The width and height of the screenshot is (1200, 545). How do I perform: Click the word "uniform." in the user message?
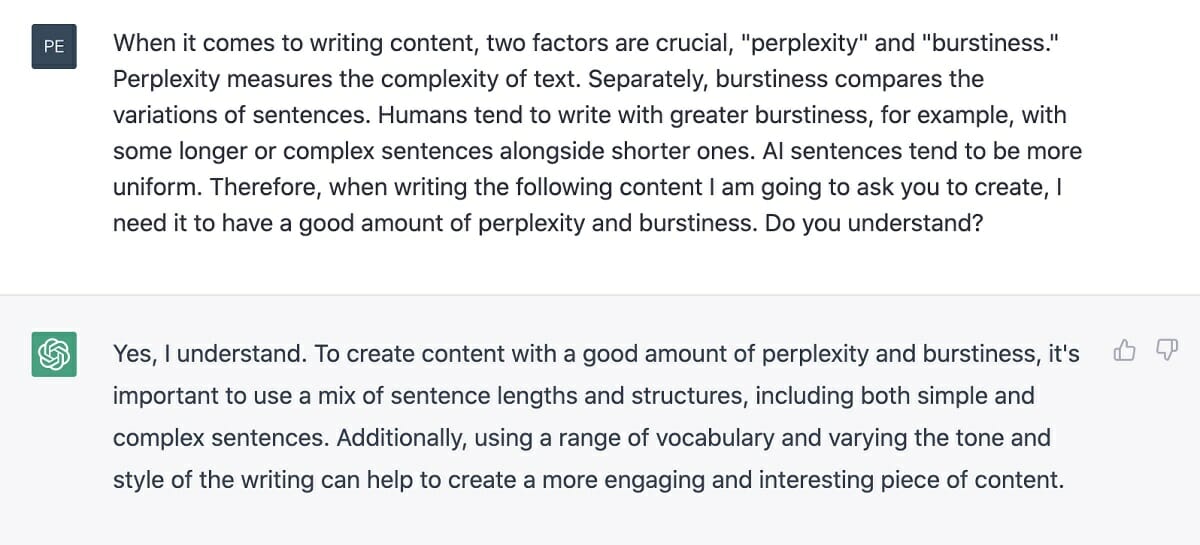click(158, 187)
